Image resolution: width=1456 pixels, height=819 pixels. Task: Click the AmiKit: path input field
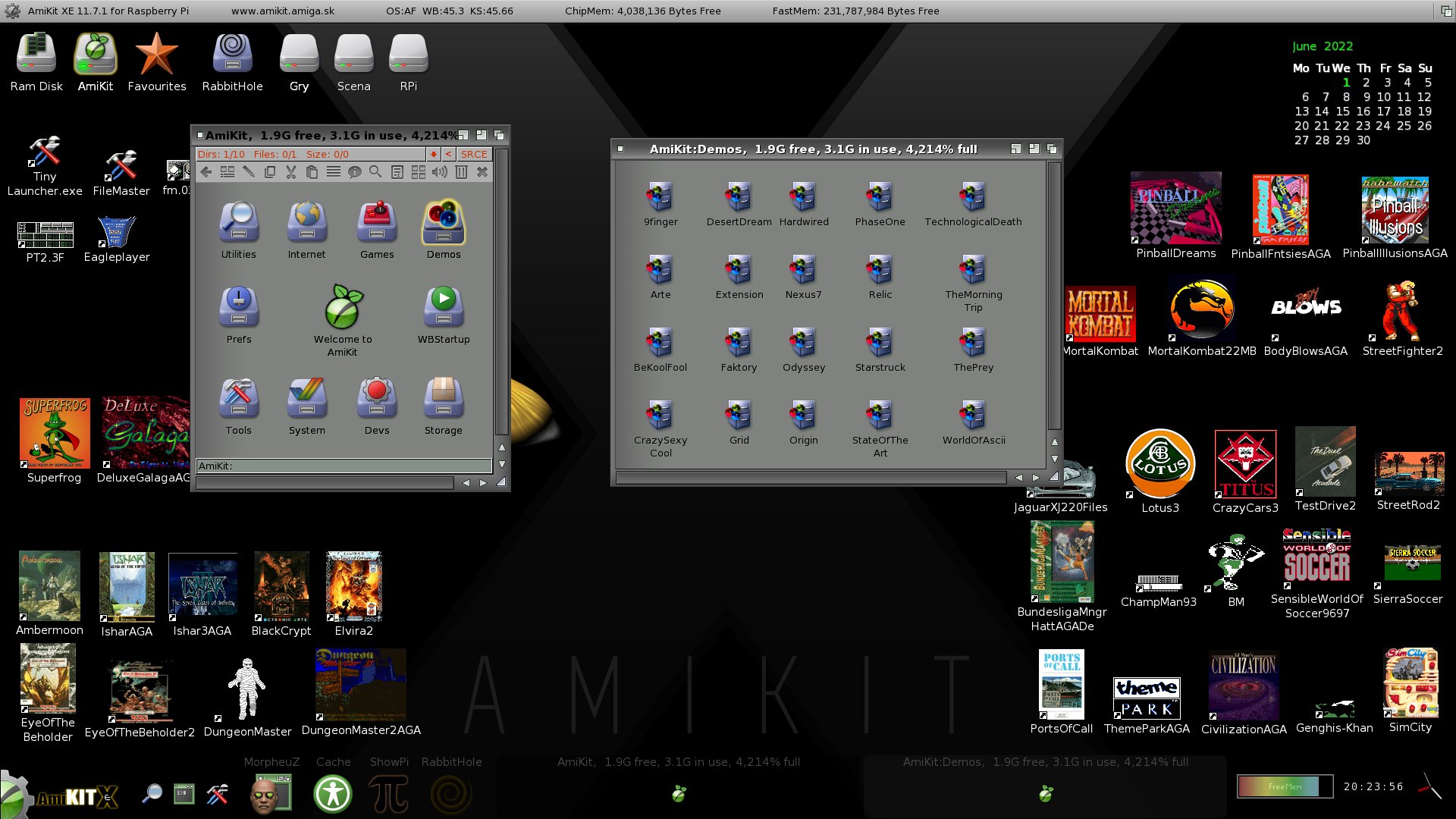(344, 466)
